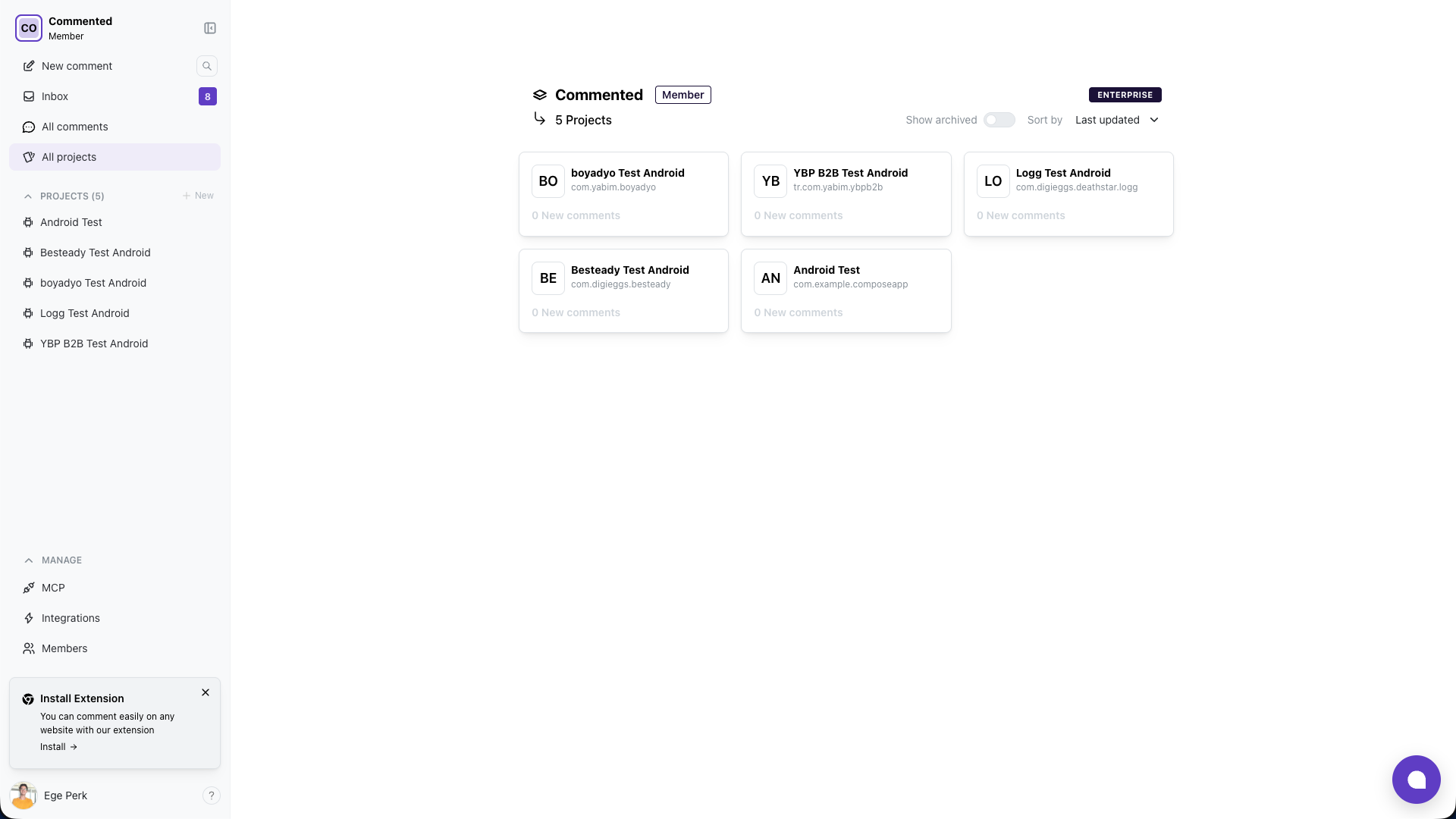Select All projects in sidebar
The height and width of the screenshot is (819, 1456).
[115, 157]
